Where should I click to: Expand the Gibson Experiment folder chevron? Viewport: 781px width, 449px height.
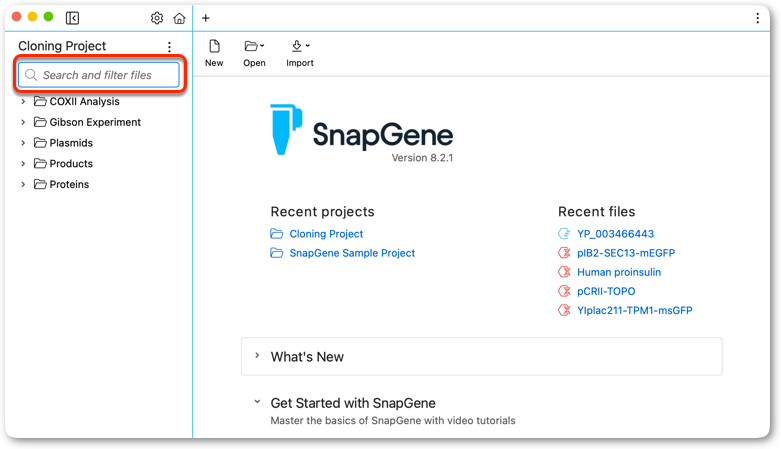pyautogui.click(x=23, y=122)
